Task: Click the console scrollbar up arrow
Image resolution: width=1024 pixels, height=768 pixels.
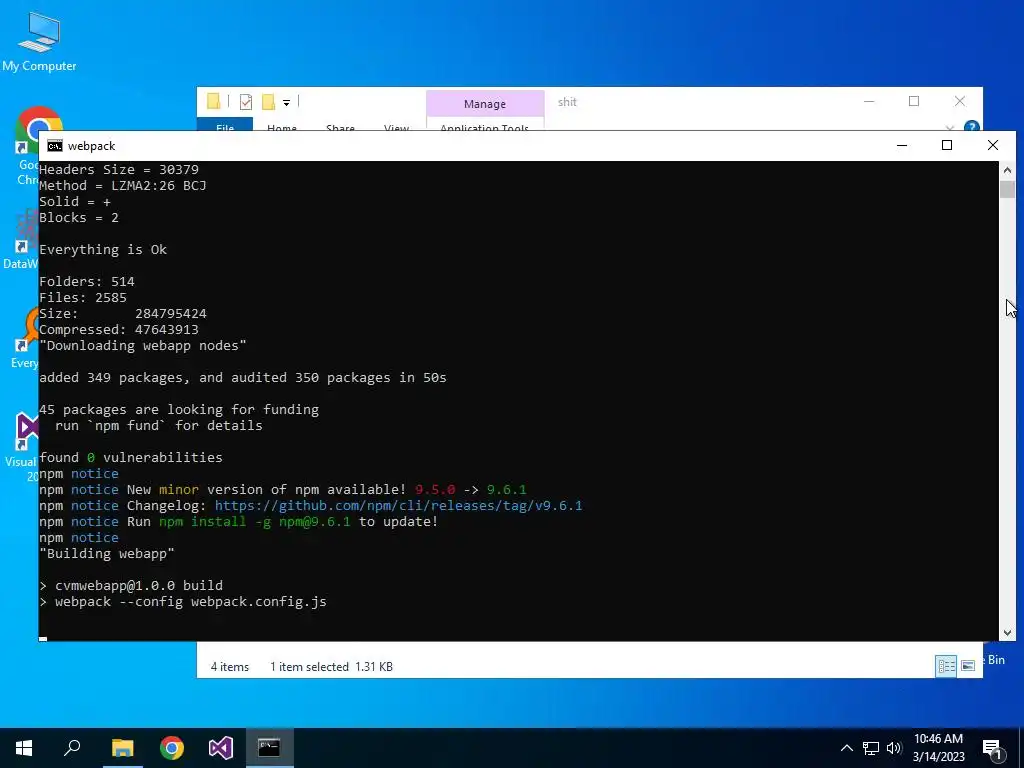Action: pyautogui.click(x=1007, y=170)
